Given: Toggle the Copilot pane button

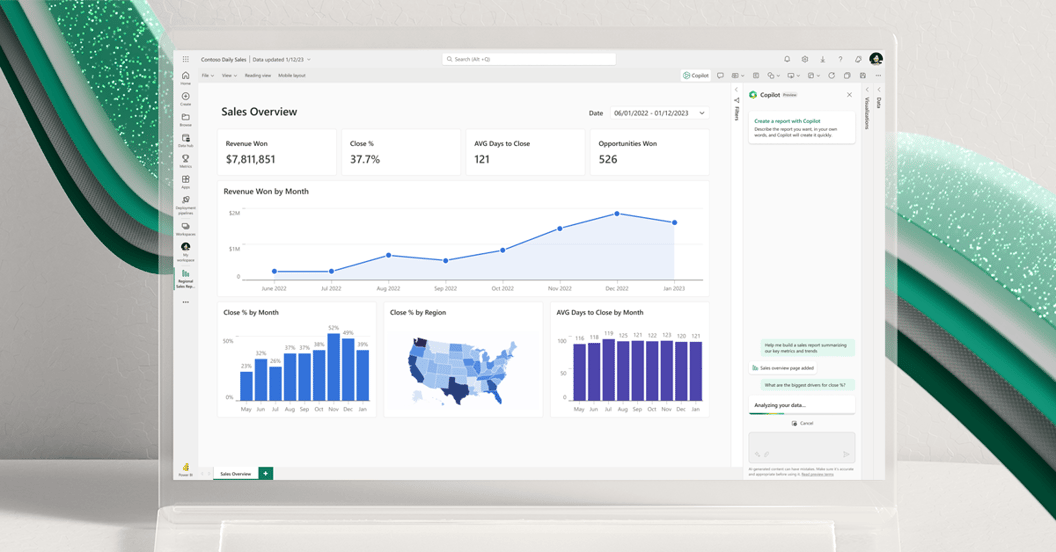Looking at the screenshot, I should pyautogui.click(x=696, y=75).
